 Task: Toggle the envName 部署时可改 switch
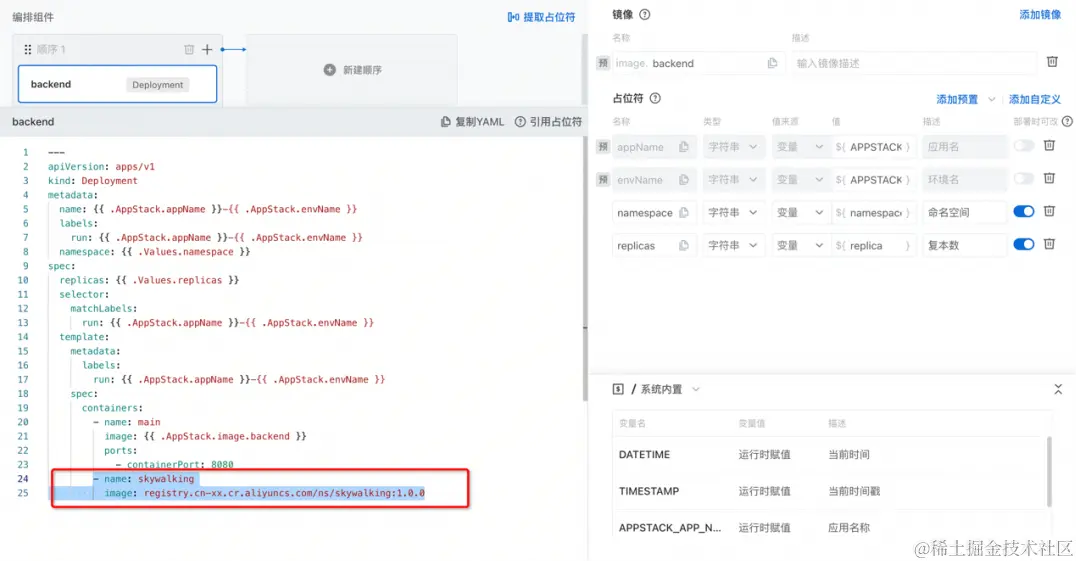[x=1024, y=178]
